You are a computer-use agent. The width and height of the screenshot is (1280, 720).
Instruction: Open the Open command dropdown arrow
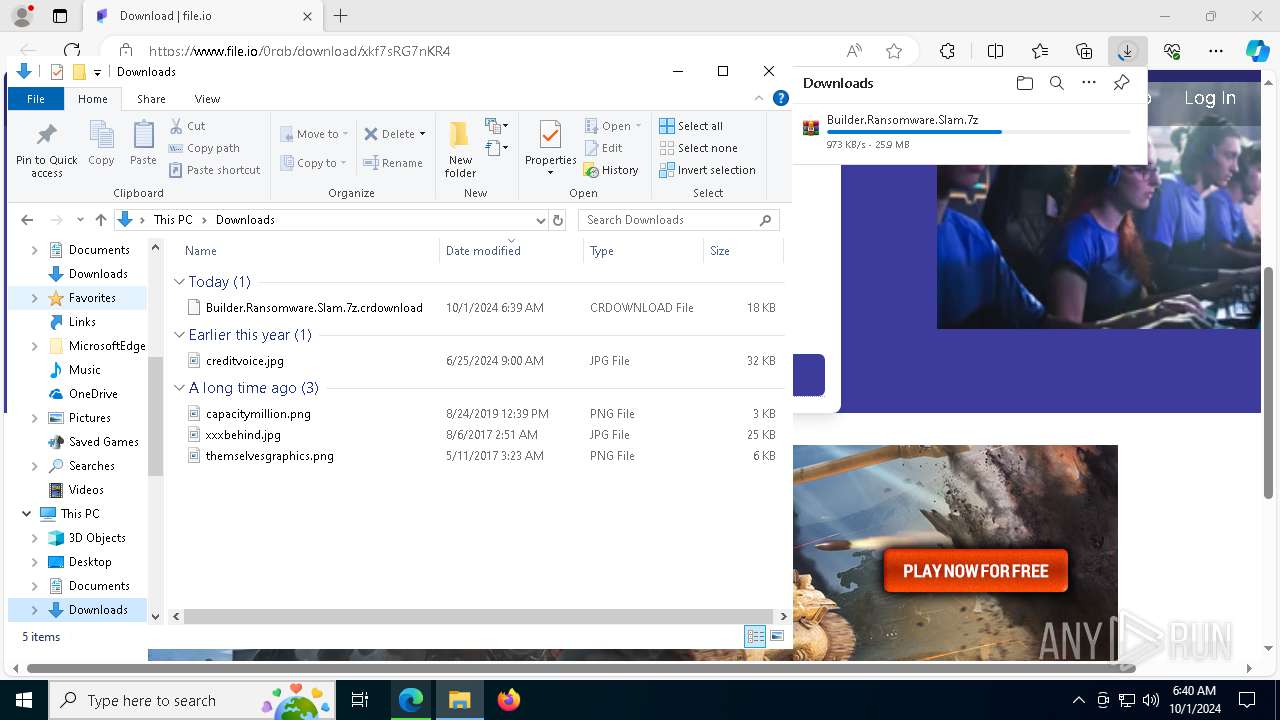pyautogui.click(x=638, y=126)
